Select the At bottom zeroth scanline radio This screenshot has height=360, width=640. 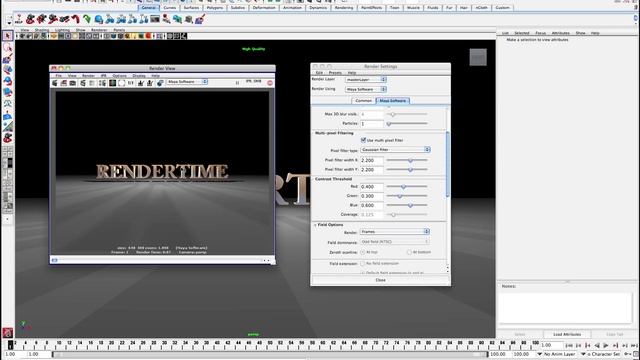pos(409,252)
